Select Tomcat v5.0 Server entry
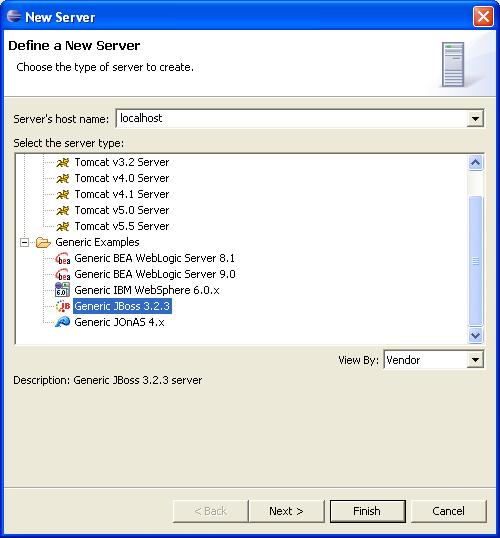Image resolution: width=500 pixels, height=538 pixels. pos(122,210)
